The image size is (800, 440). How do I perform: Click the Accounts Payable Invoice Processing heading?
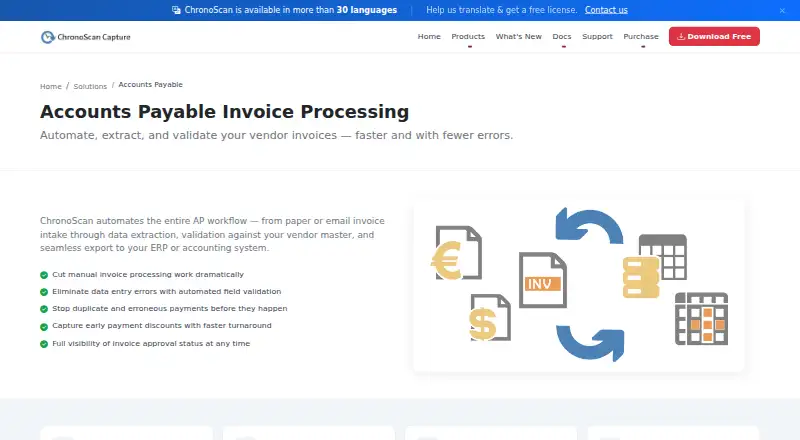[x=224, y=112]
